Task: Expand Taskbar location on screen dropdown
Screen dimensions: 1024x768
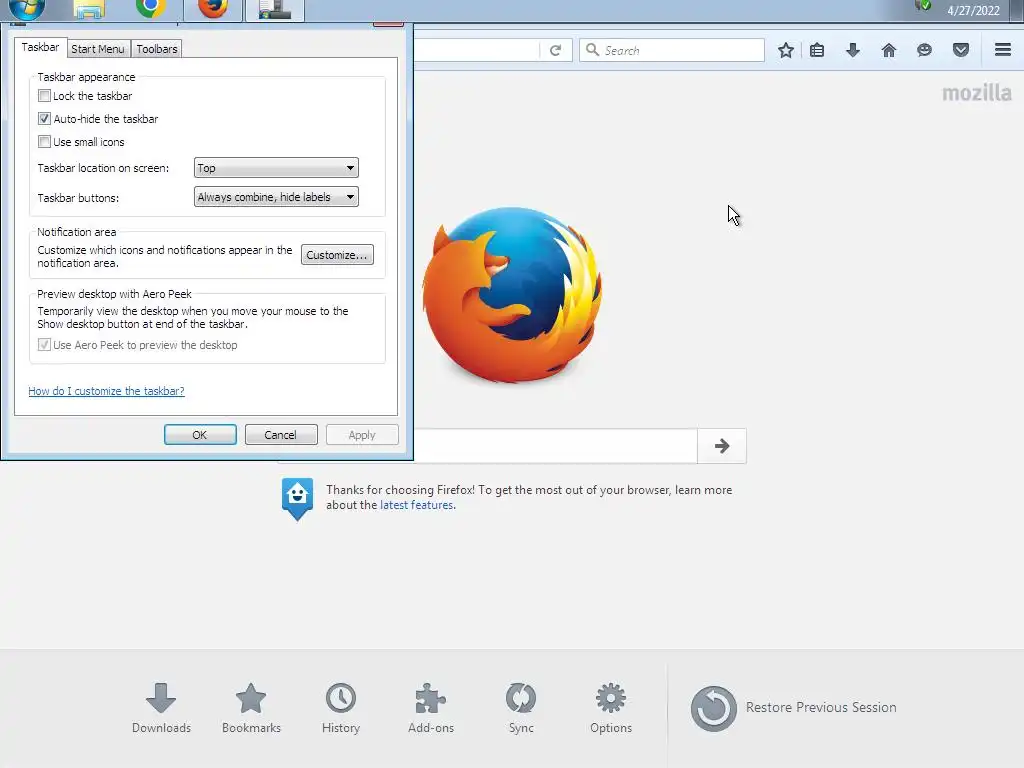Action: [x=276, y=168]
